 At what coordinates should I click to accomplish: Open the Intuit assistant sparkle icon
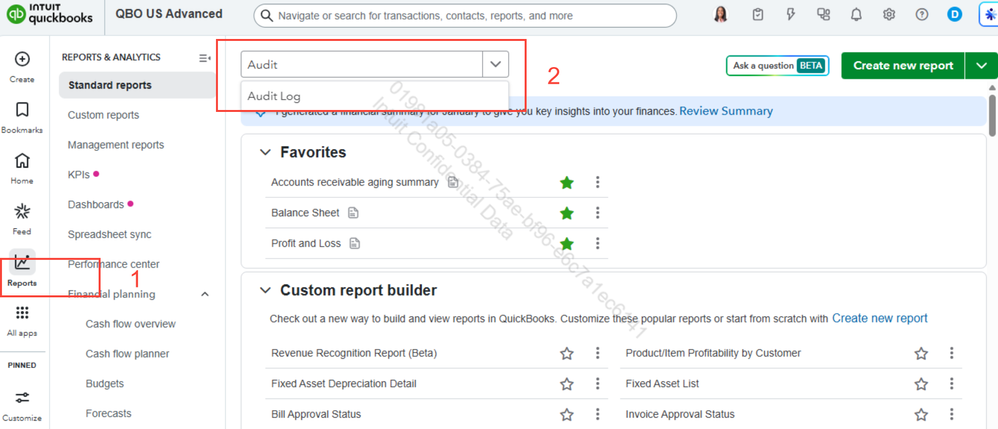pos(989,15)
